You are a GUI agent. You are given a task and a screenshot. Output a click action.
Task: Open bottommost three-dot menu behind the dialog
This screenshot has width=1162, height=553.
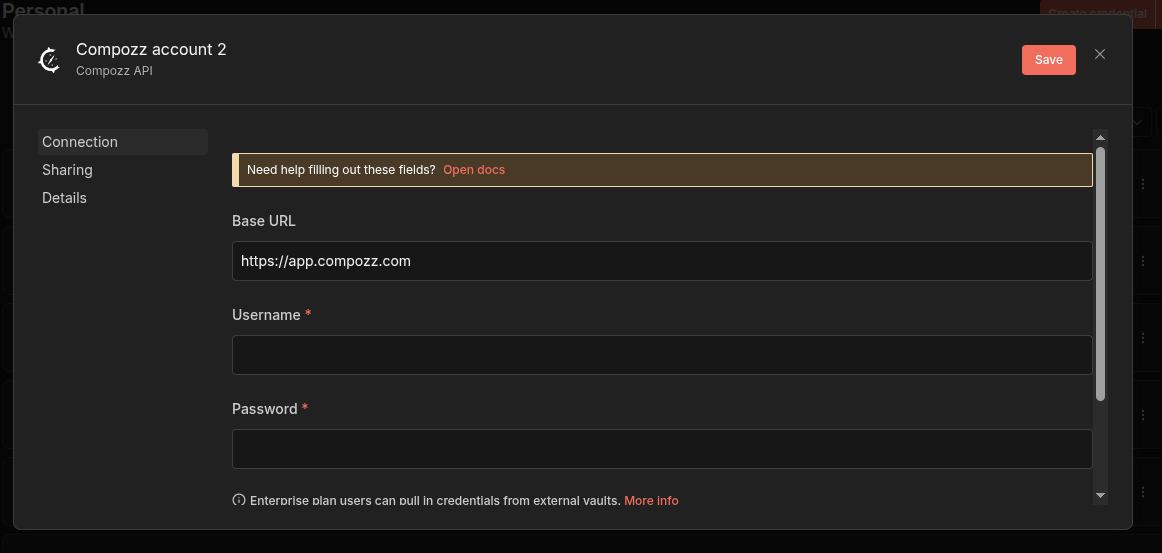tap(1143, 492)
